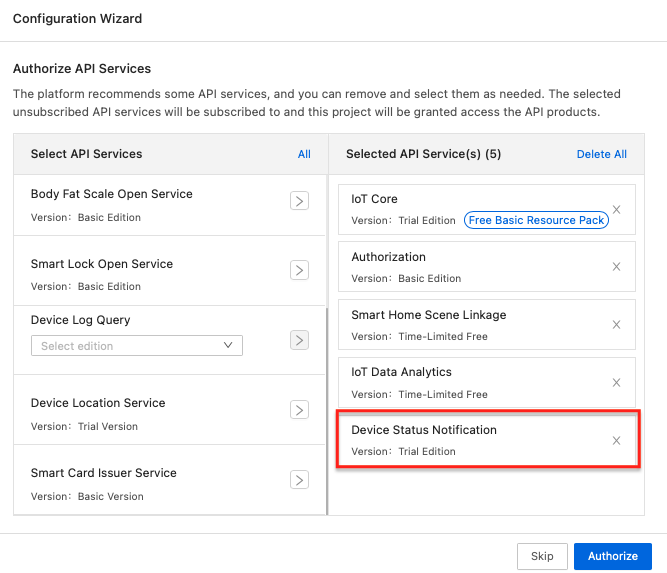Add Smart Card Issuer Service arrow
The image size is (667, 573).
click(x=299, y=480)
